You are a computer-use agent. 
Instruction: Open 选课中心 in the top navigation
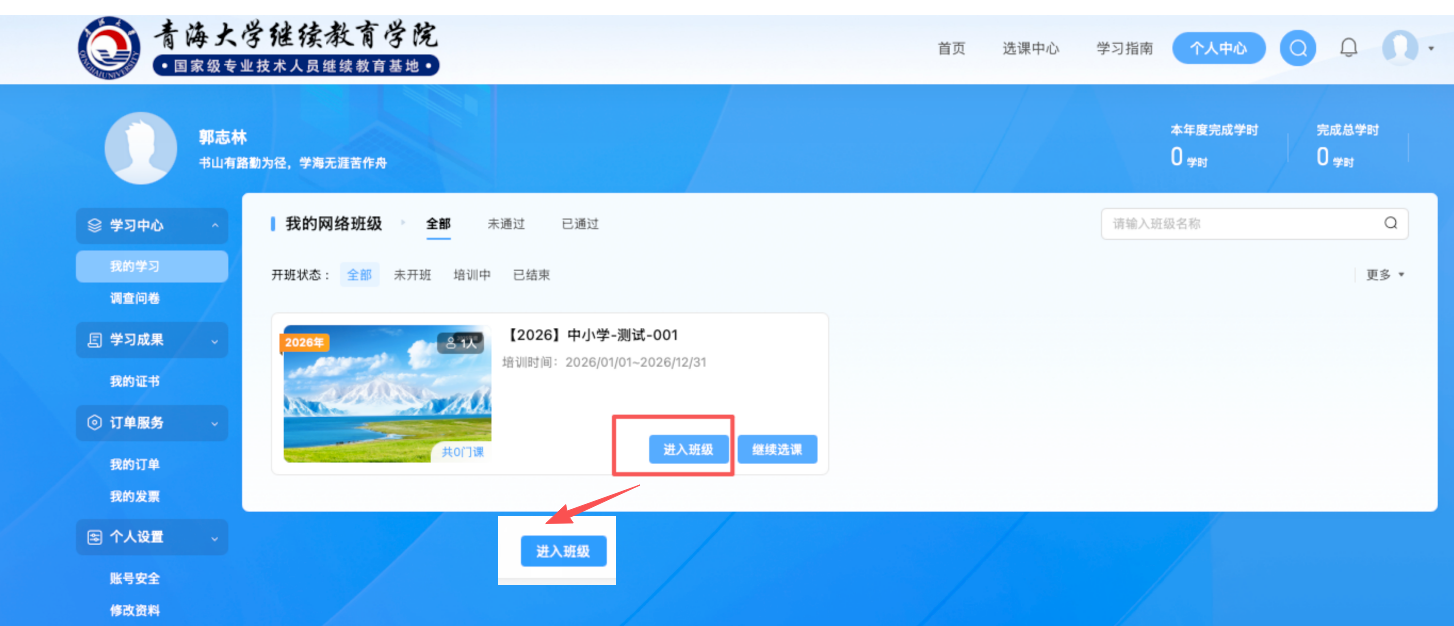click(1031, 48)
